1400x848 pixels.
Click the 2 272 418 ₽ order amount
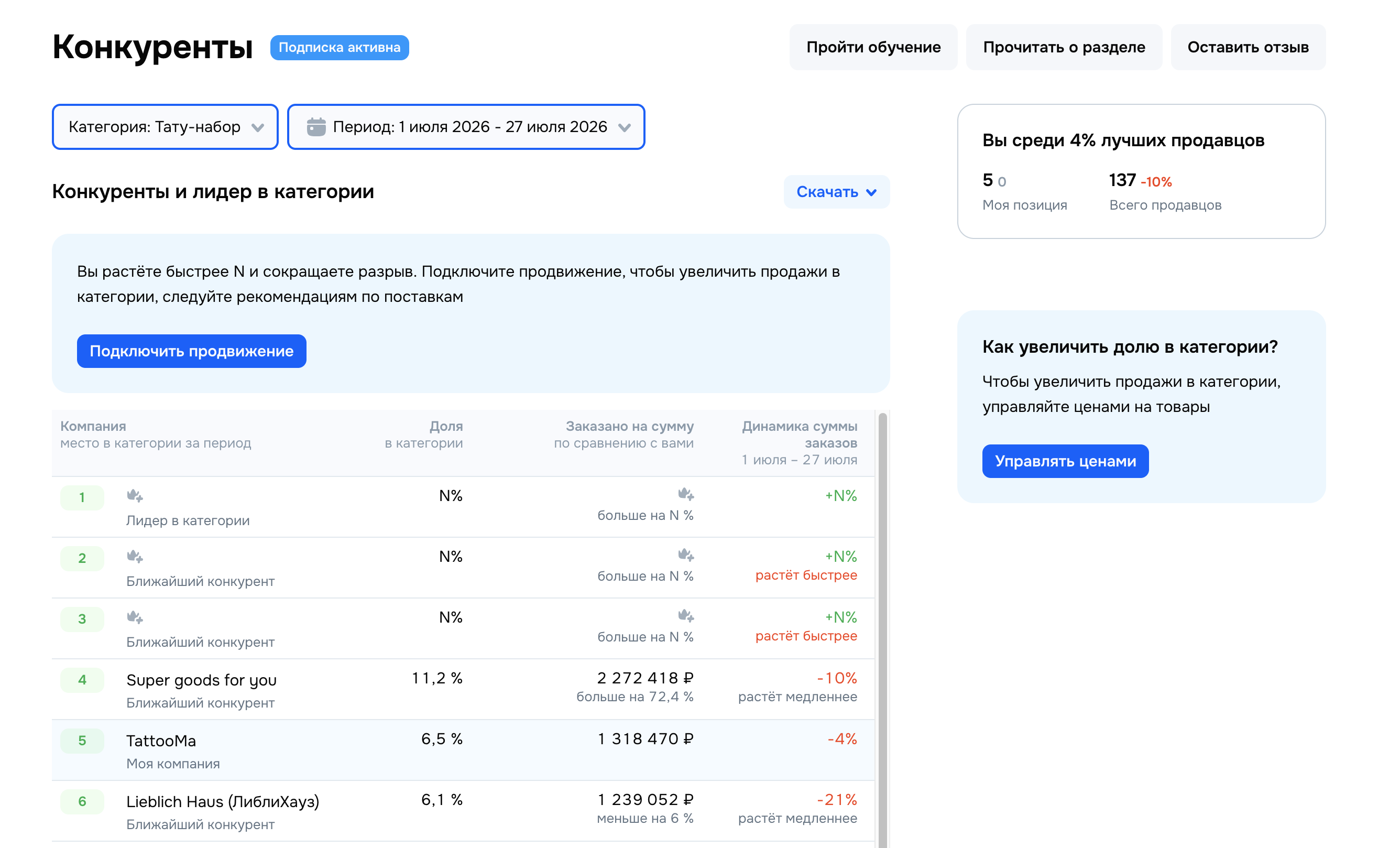tap(645, 678)
